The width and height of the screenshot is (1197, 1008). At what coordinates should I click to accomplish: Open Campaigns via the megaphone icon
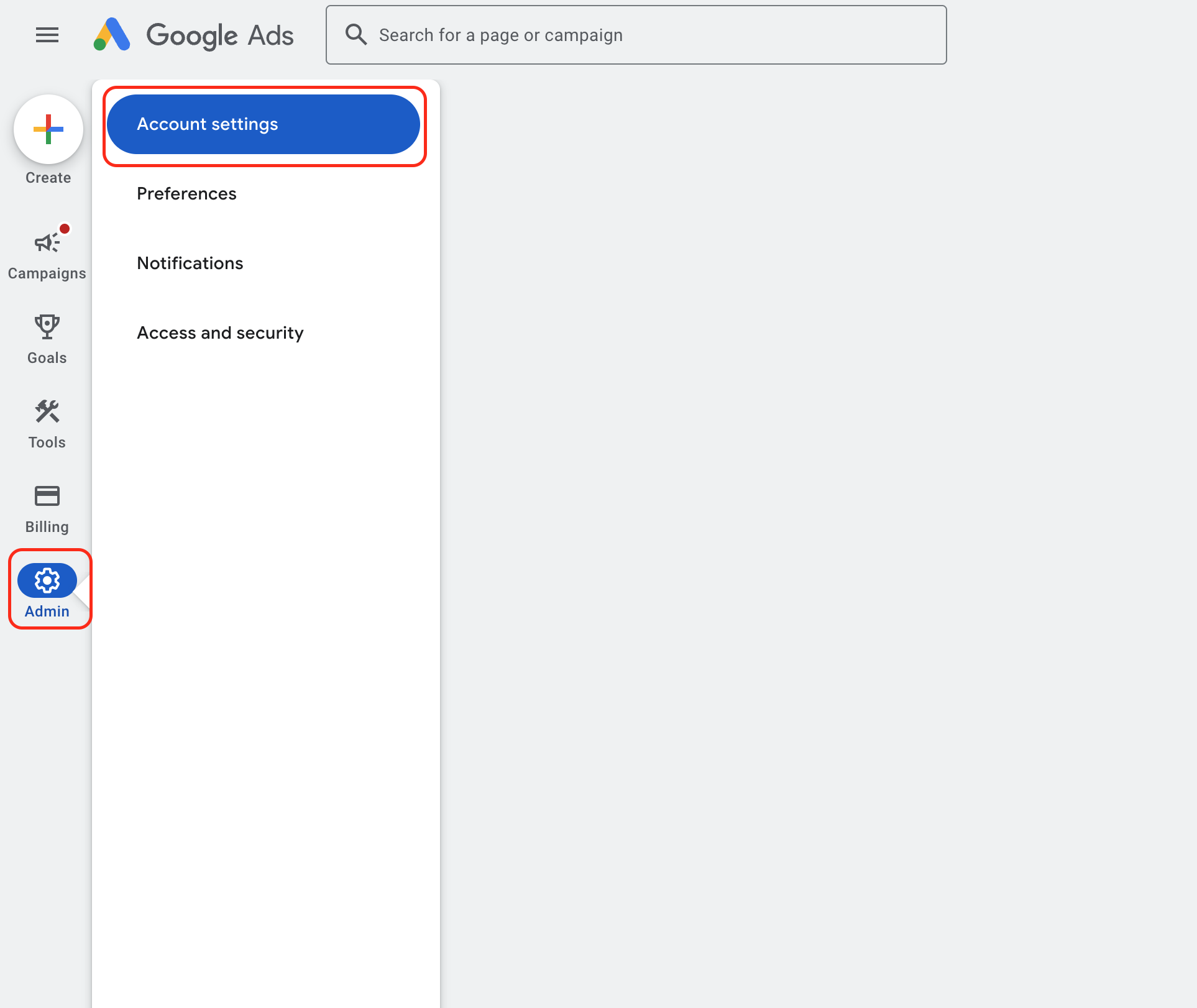tap(47, 242)
